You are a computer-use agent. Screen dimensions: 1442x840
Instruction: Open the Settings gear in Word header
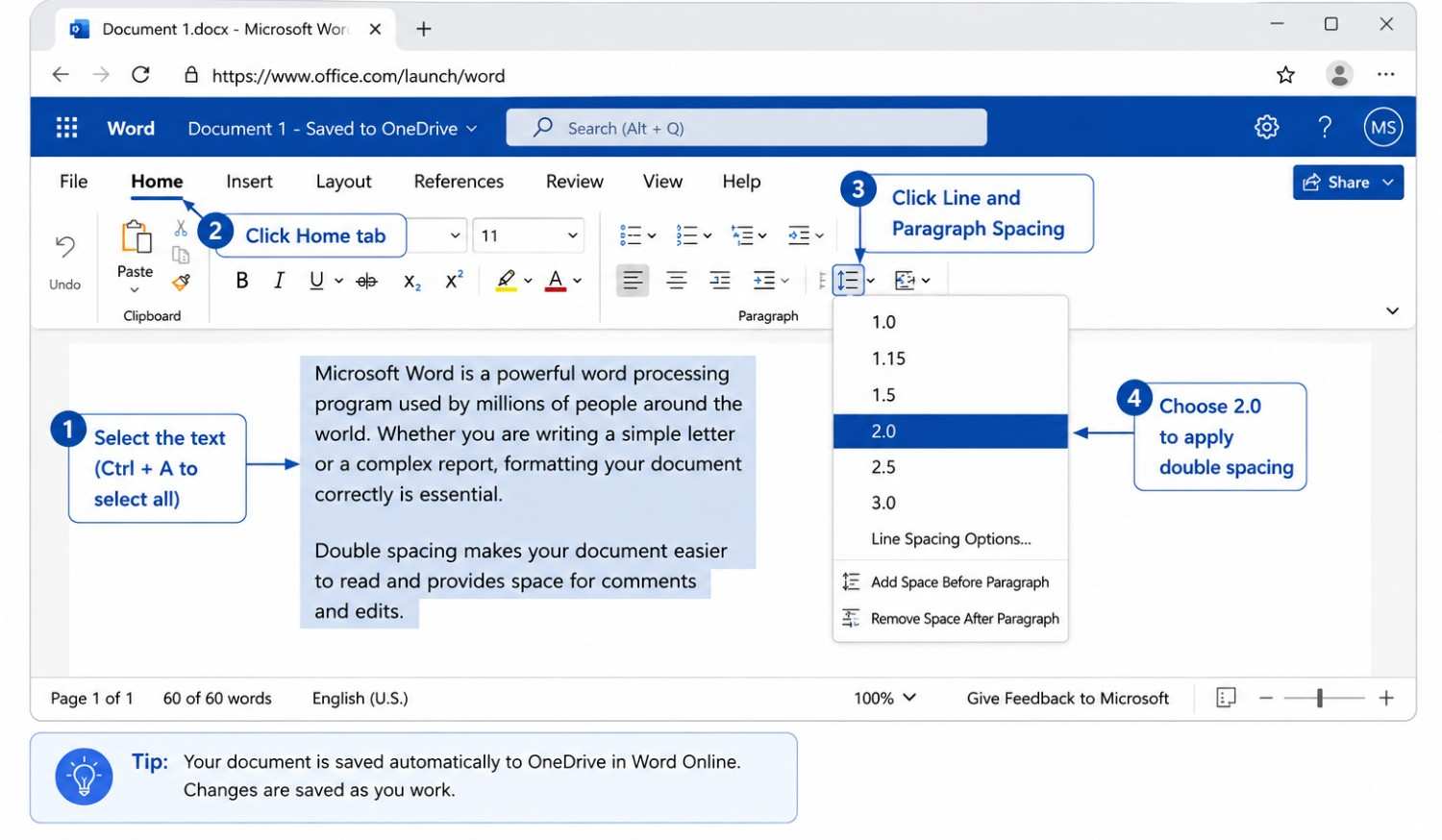(x=1267, y=127)
